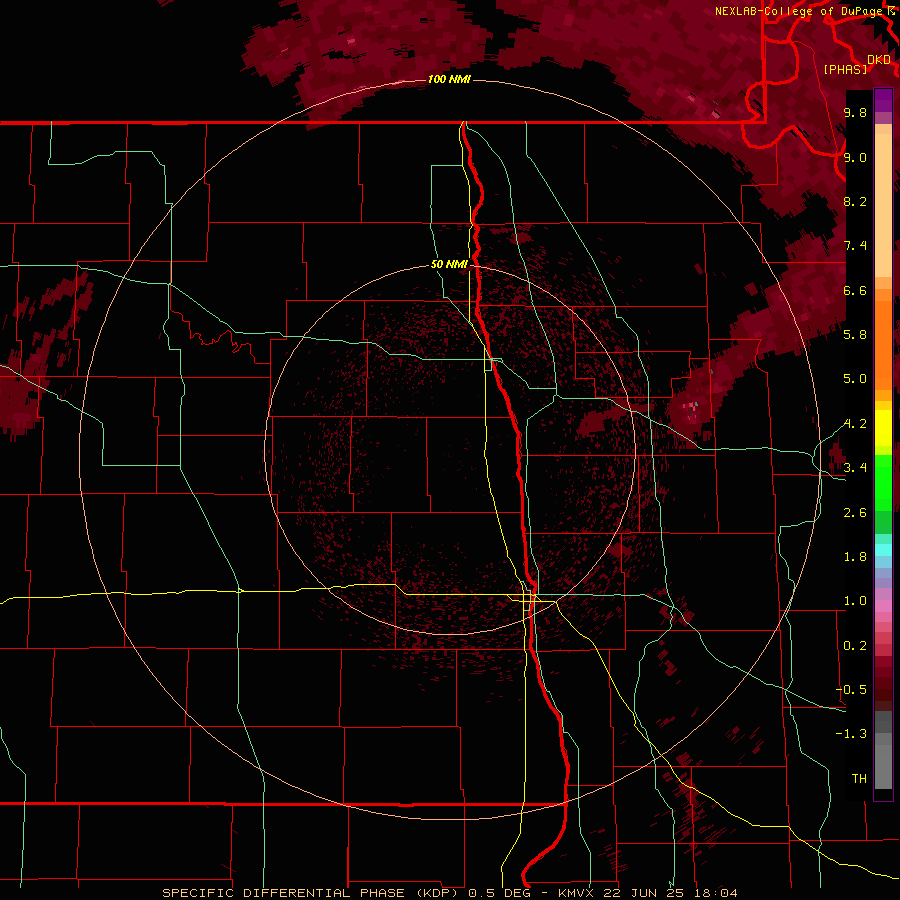
Task: Pick the orange segment of the color bar
Action: coord(883,345)
